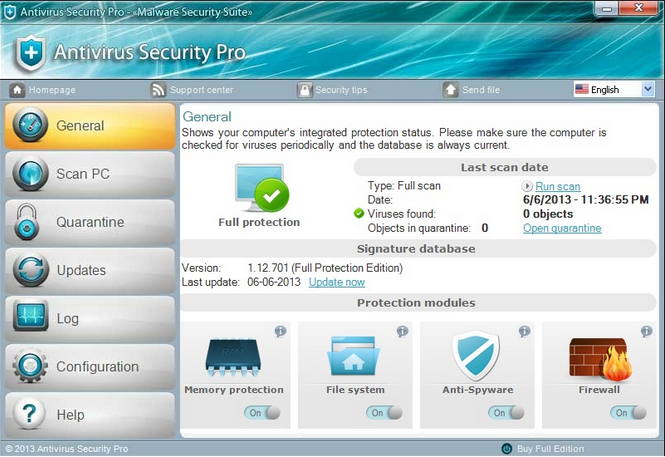Click the Log monitor icon
This screenshot has width=665, height=457.
pyautogui.click(x=30, y=316)
